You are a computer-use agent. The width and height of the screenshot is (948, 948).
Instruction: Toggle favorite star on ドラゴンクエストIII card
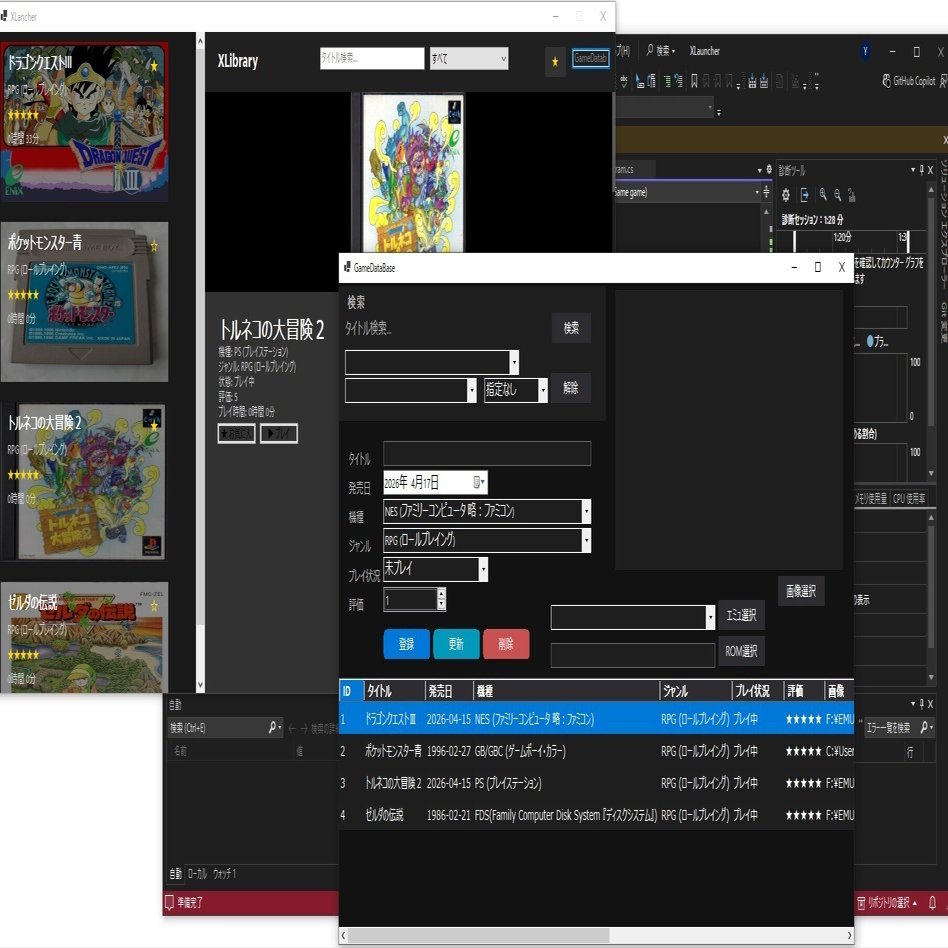(x=154, y=65)
